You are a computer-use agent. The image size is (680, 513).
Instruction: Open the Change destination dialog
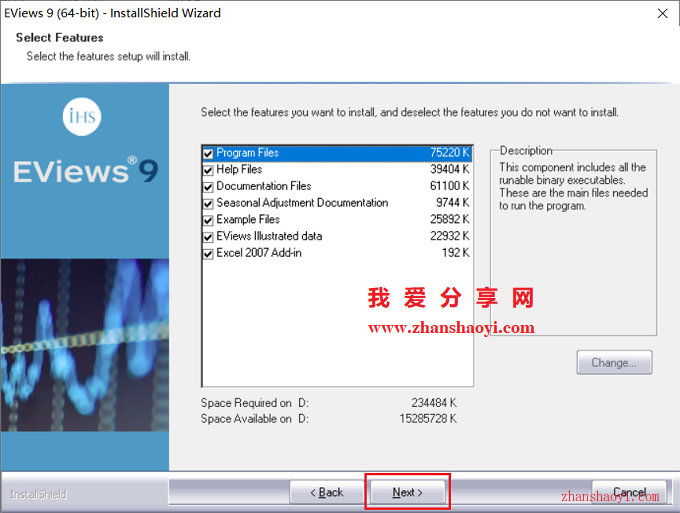614,363
